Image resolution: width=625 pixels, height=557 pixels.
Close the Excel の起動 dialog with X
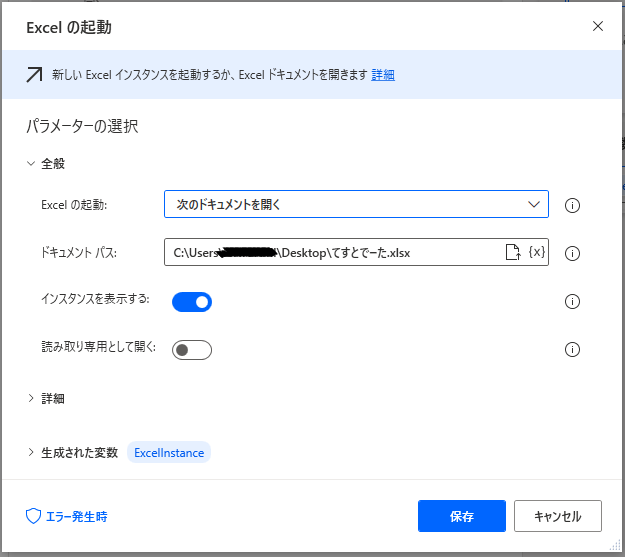[598, 26]
